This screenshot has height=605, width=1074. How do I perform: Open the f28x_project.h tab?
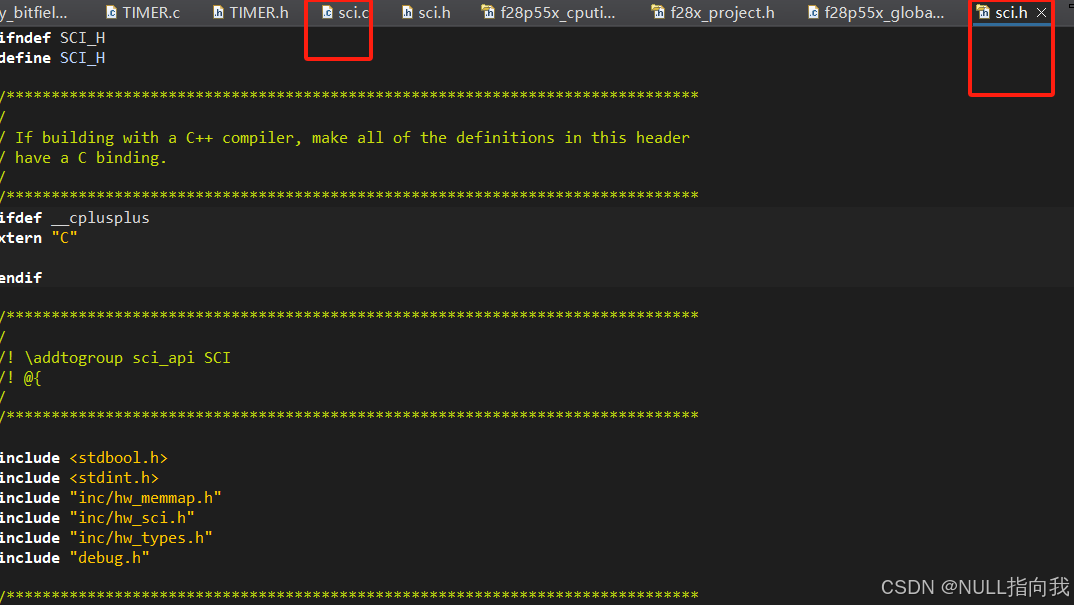pyautogui.click(x=713, y=12)
